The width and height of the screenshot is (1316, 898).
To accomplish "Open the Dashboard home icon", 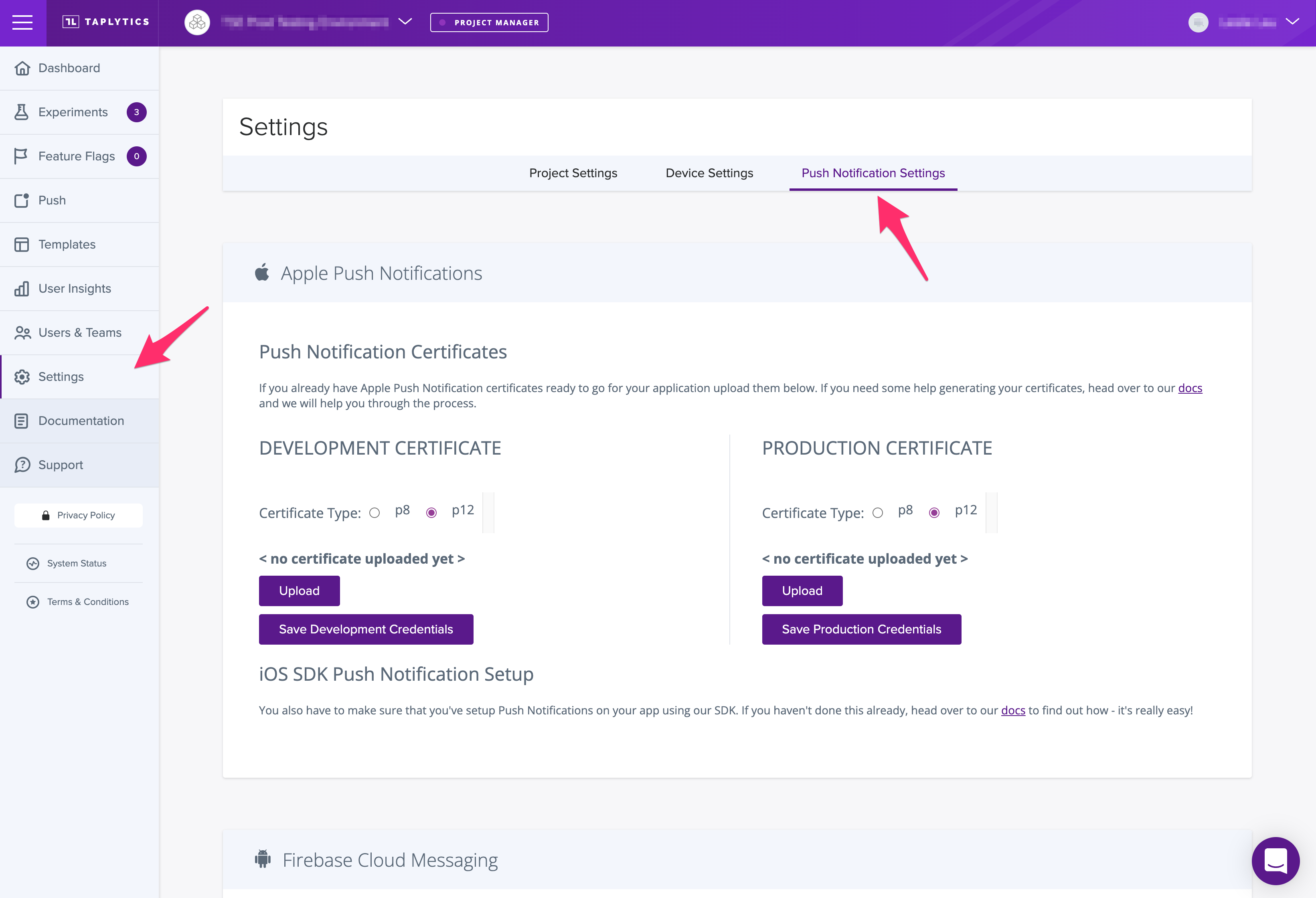I will tap(22, 68).
